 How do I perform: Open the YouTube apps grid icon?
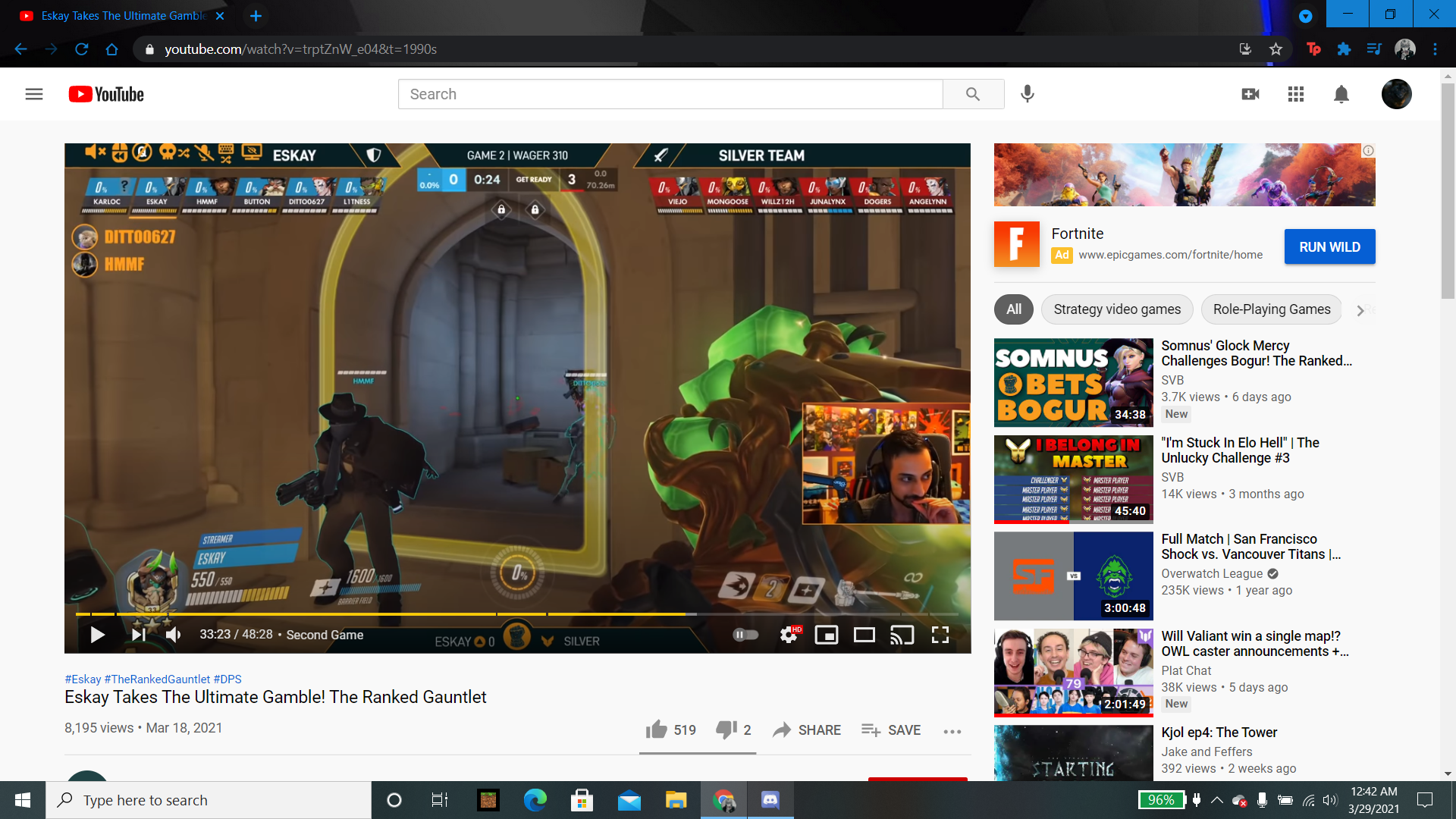tap(1295, 94)
